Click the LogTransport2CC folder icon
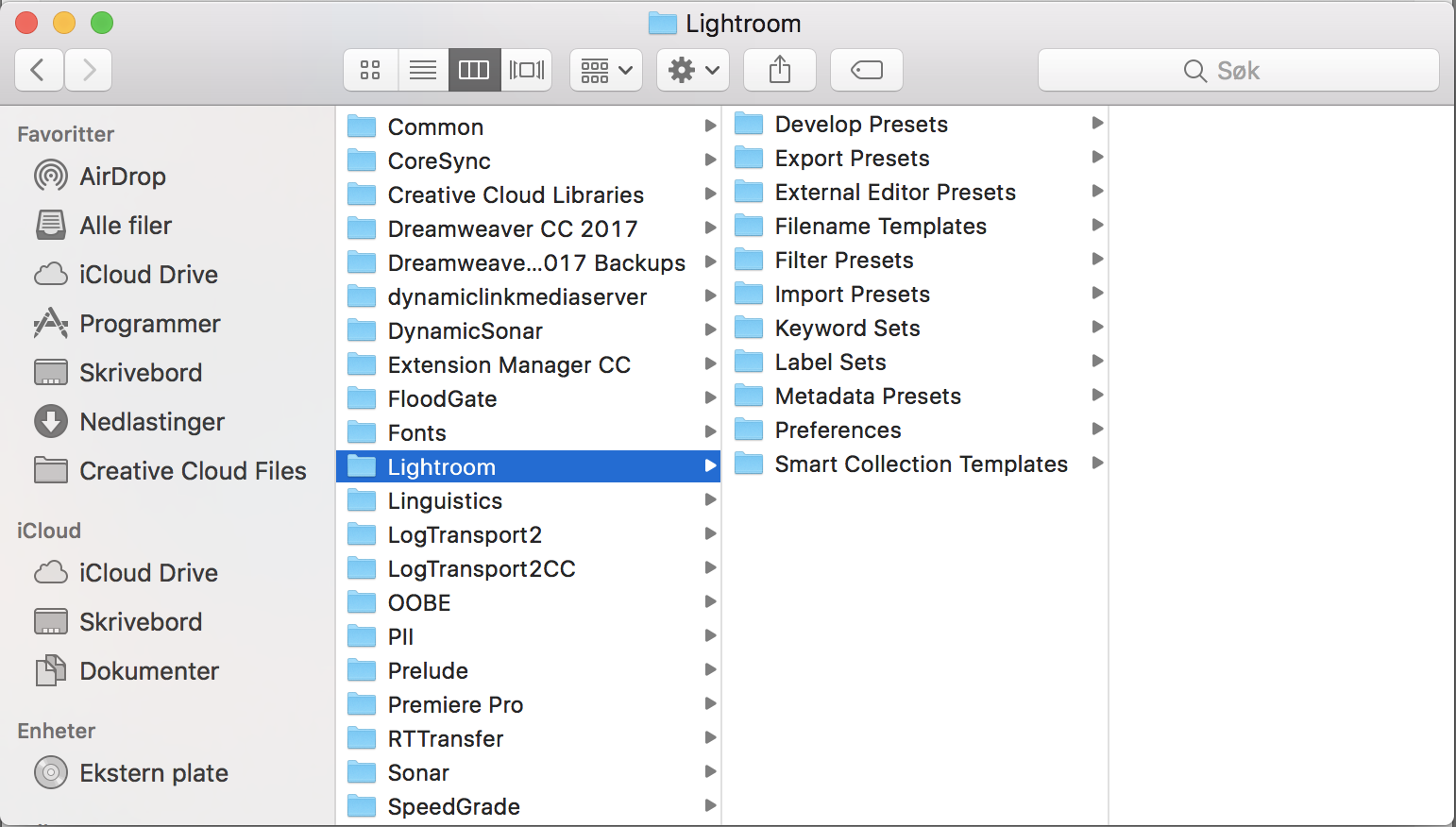1456x827 pixels. coord(362,568)
